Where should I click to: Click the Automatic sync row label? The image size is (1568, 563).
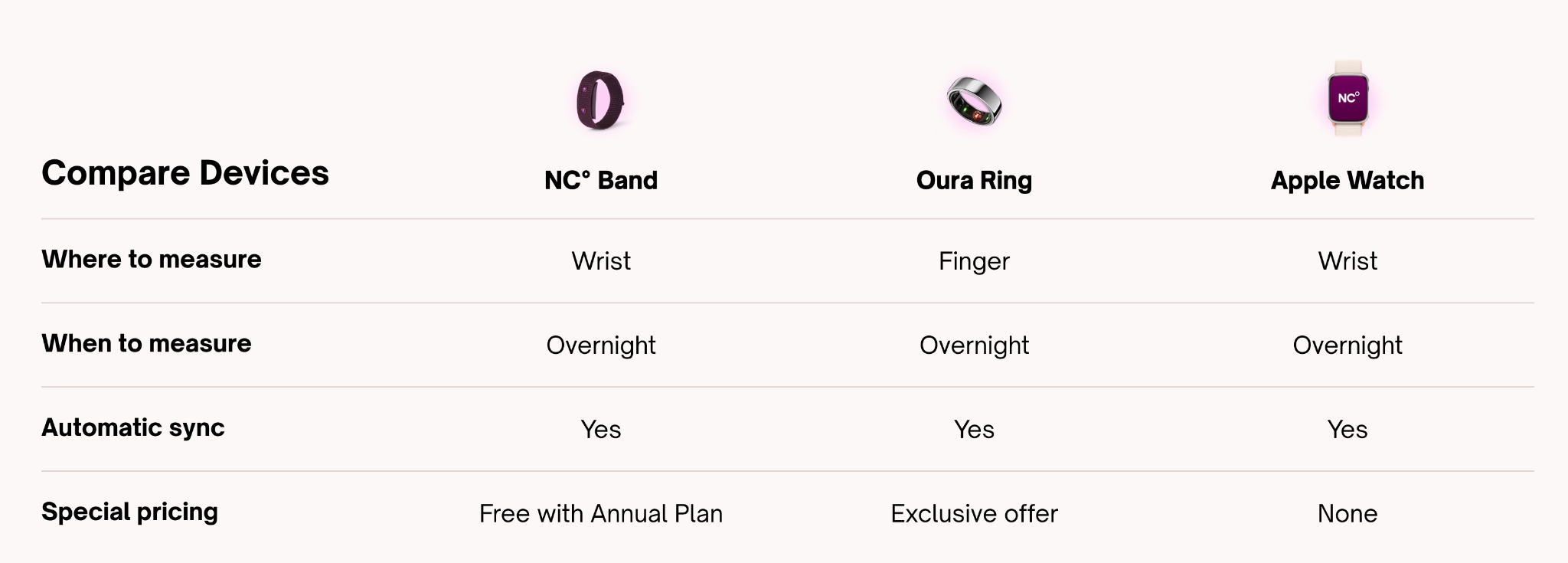(x=133, y=427)
